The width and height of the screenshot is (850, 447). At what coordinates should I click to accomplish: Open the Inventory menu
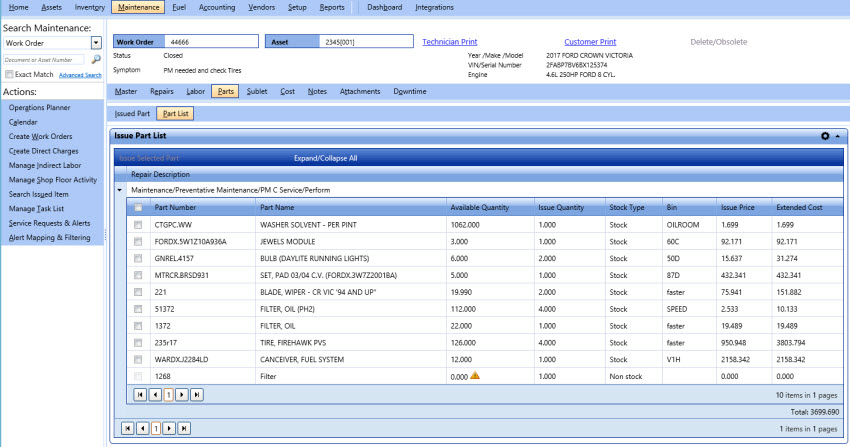click(x=89, y=7)
